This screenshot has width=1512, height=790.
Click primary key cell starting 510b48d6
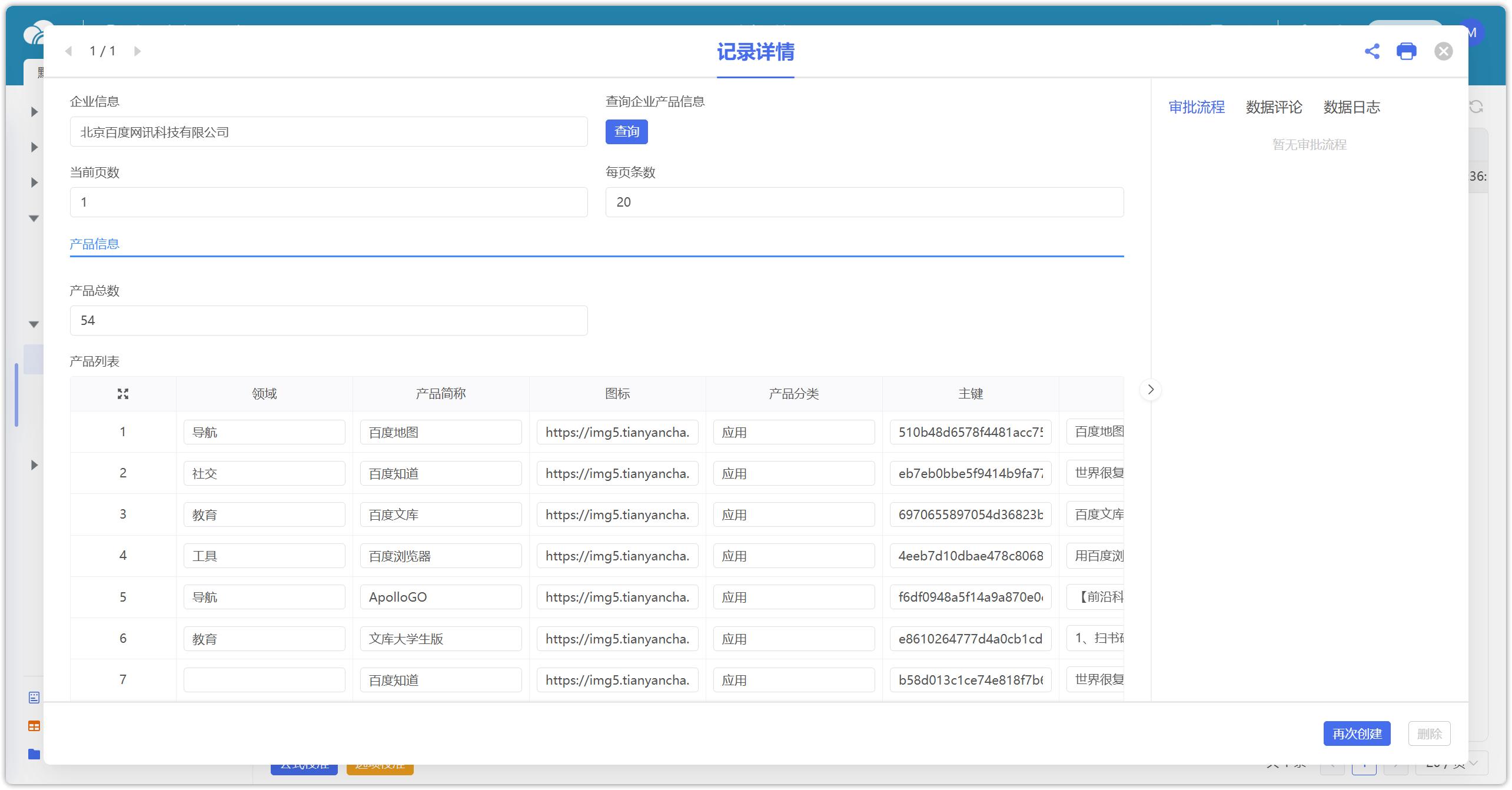click(x=971, y=432)
